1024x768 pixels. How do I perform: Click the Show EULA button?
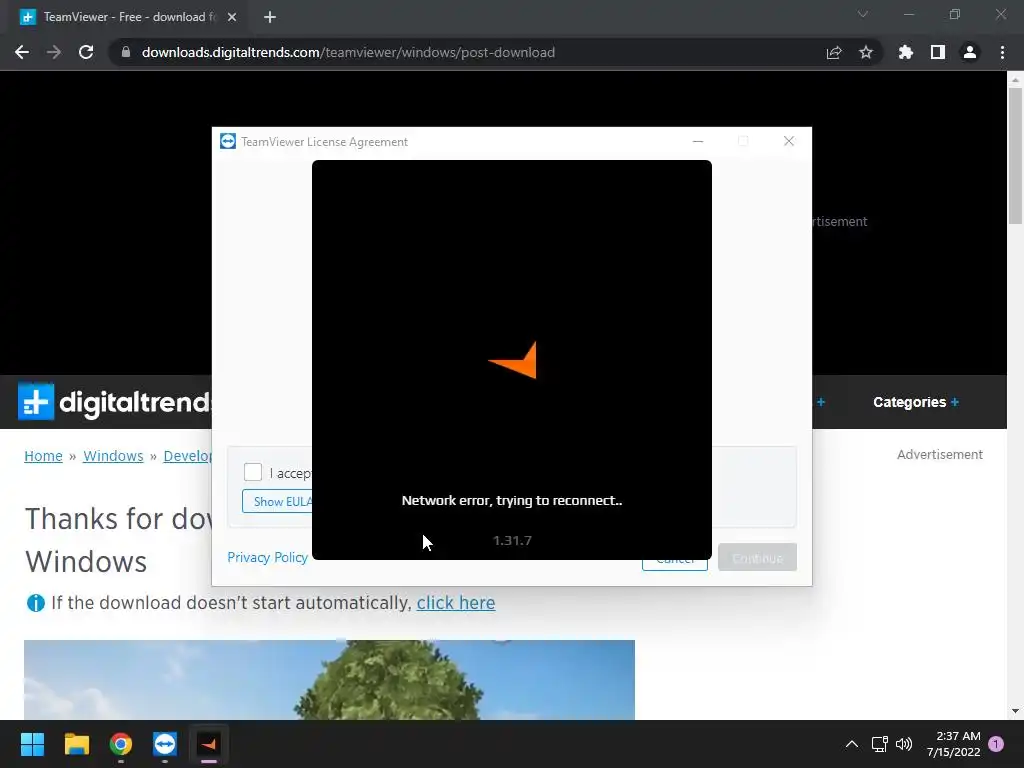278,502
